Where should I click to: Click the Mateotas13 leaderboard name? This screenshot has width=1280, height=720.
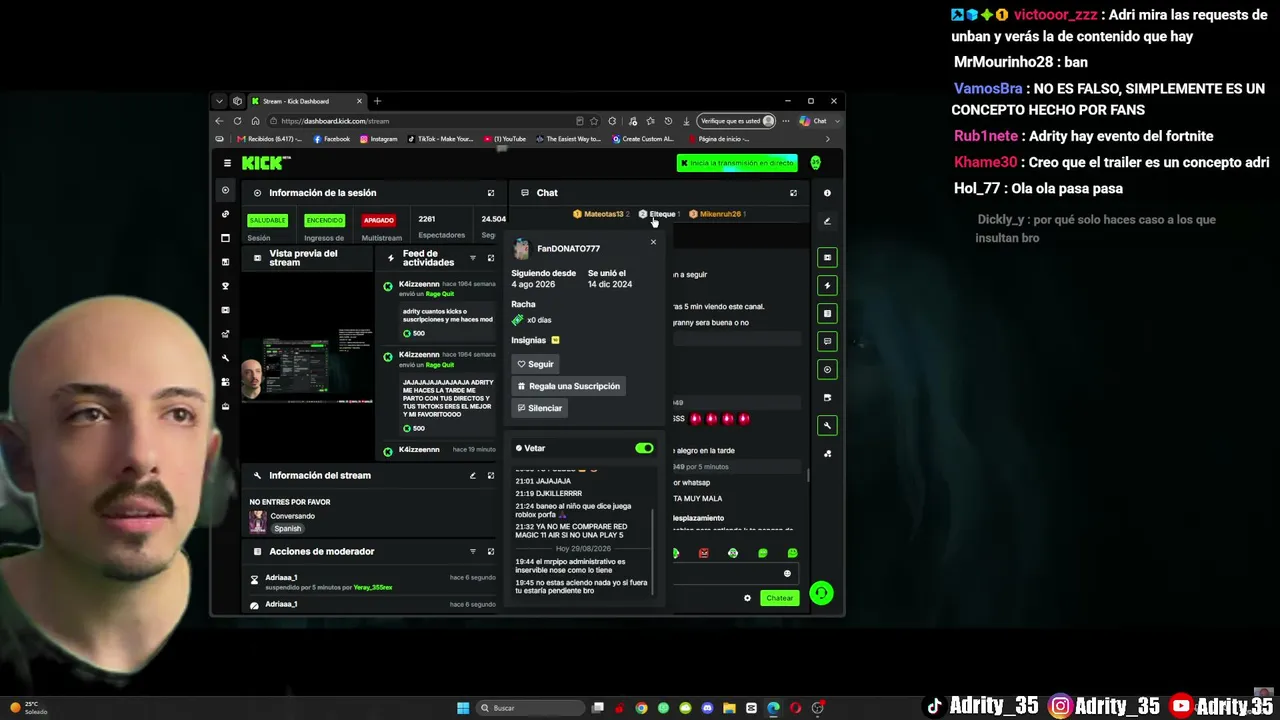click(604, 214)
